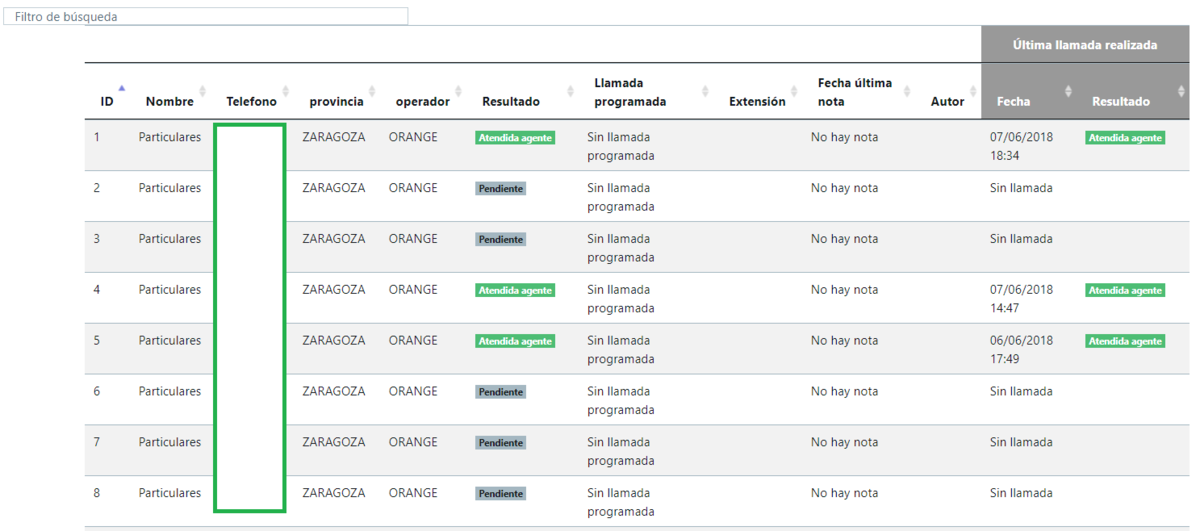The width and height of the screenshot is (1200, 531).
Task: Click the Autor column header
Action: [947, 101]
